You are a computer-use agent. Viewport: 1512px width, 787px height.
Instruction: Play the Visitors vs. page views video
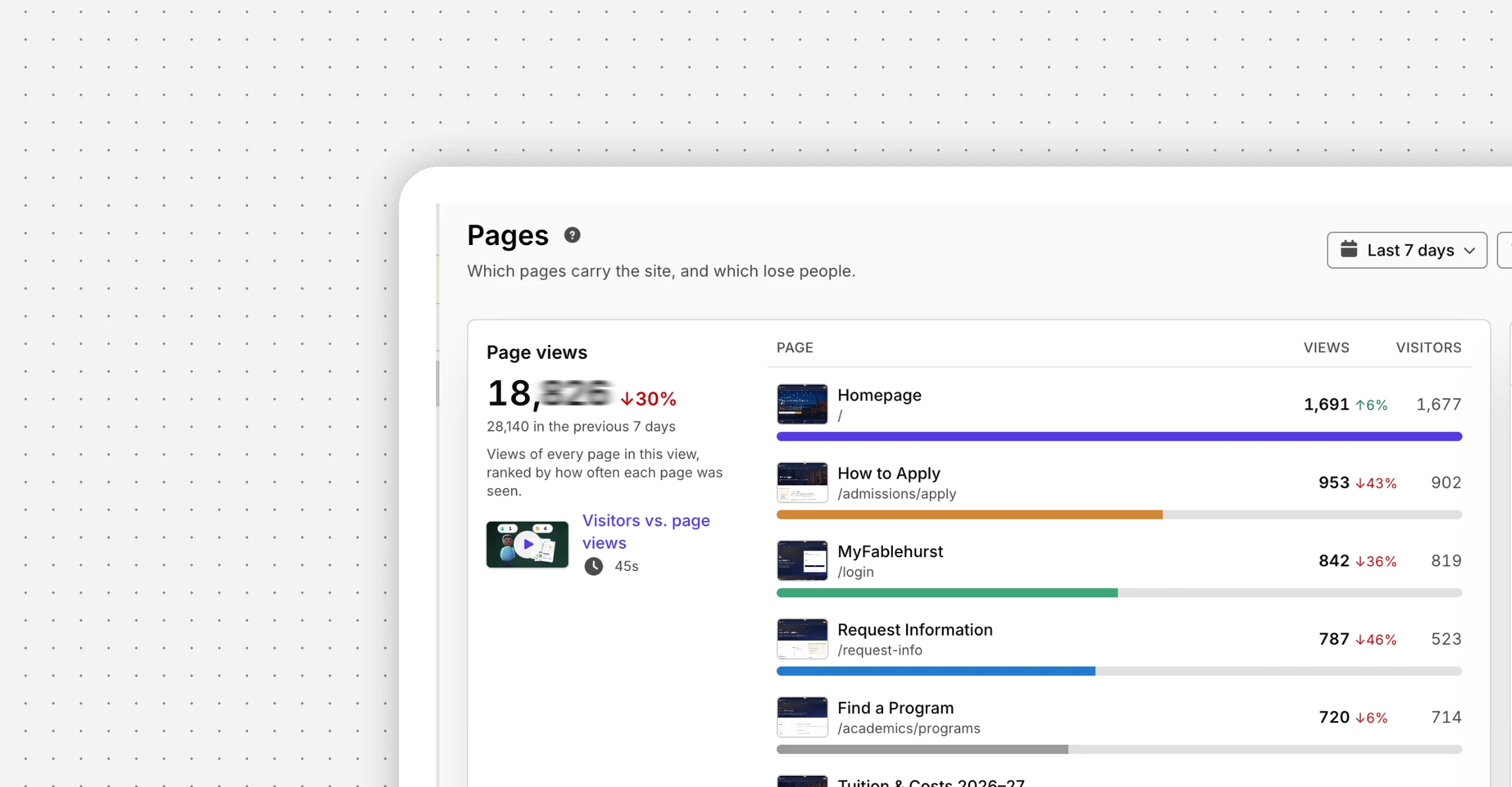[x=527, y=545]
